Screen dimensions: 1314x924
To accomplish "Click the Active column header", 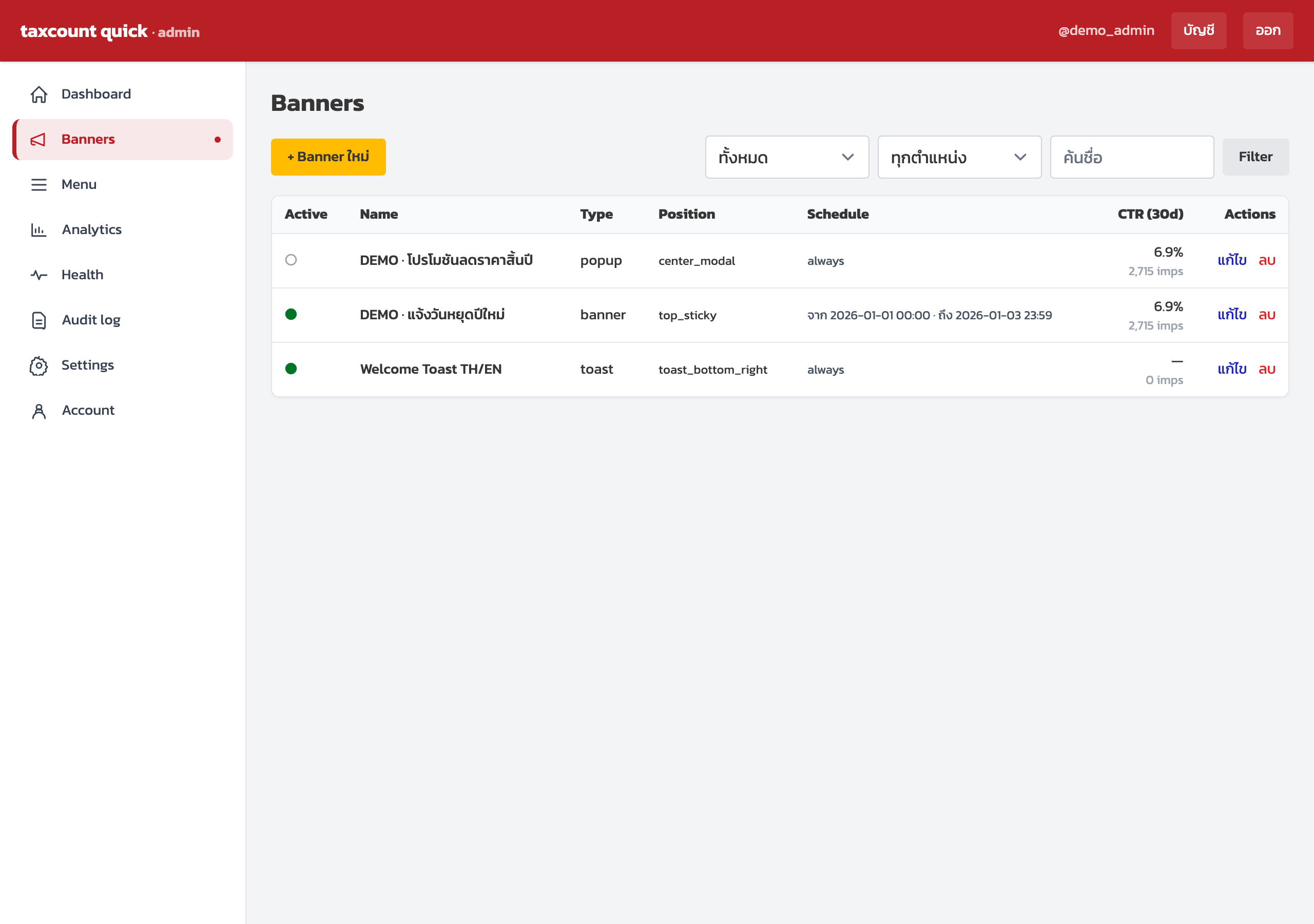I will click(x=306, y=214).
